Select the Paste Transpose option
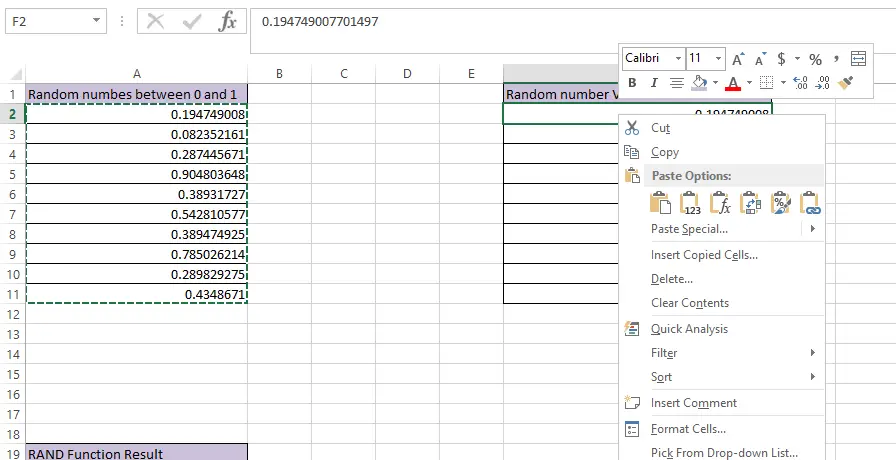 coord(751,204)
